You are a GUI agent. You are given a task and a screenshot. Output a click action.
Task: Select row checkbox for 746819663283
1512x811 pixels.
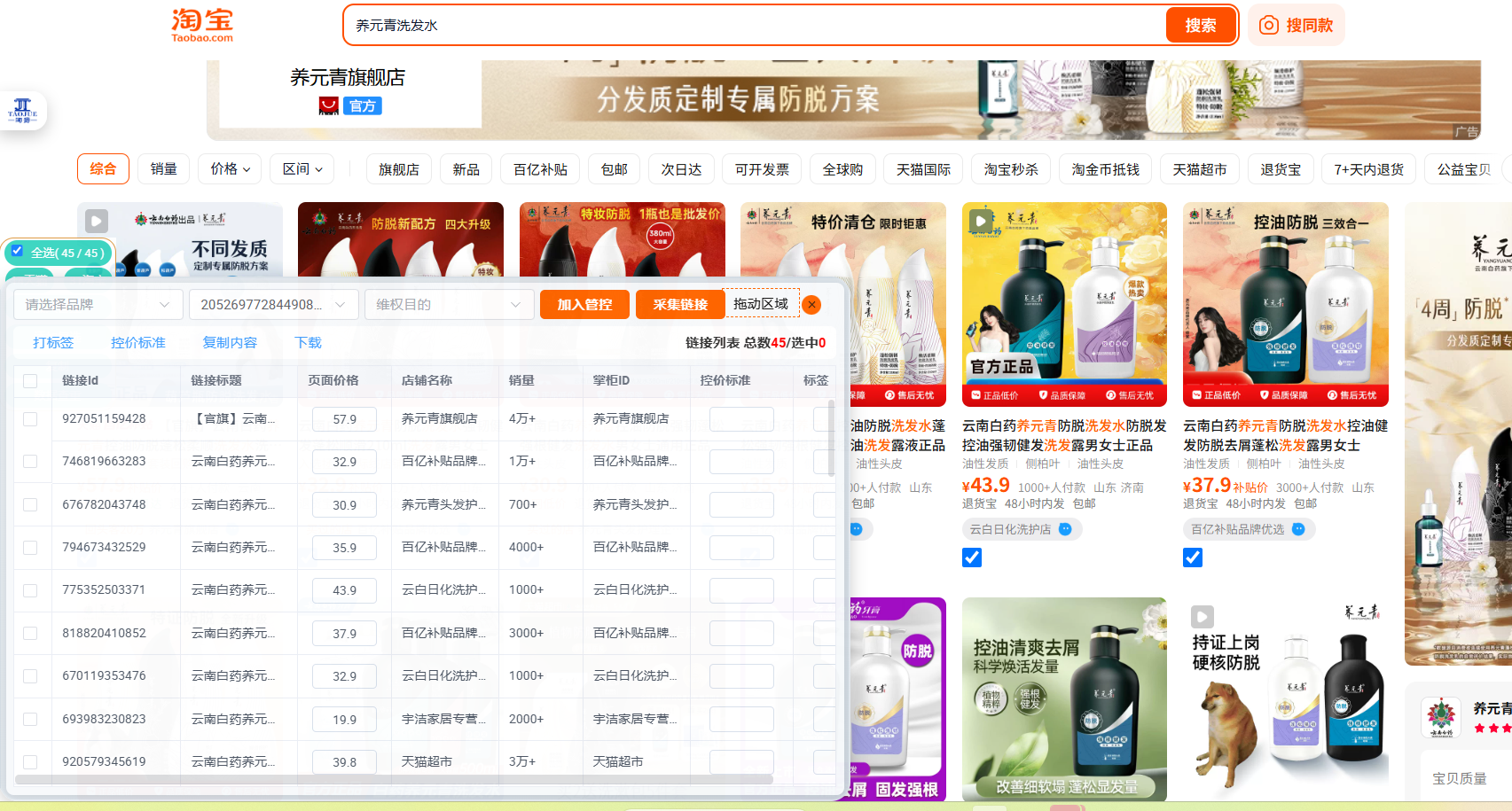pyautogui.click(x=30, y=461)
